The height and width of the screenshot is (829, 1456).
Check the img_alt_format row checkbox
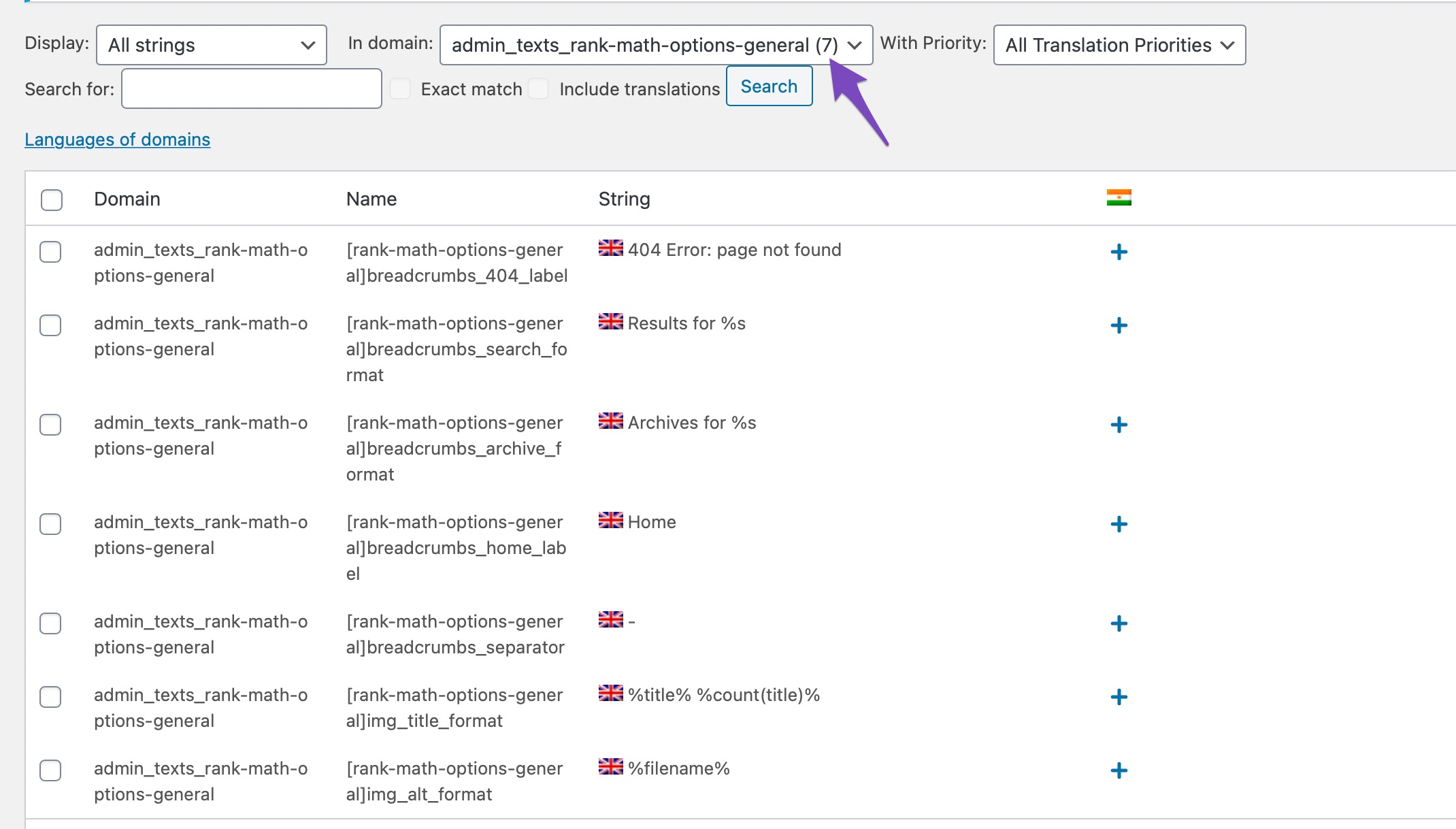pos(50,770)
